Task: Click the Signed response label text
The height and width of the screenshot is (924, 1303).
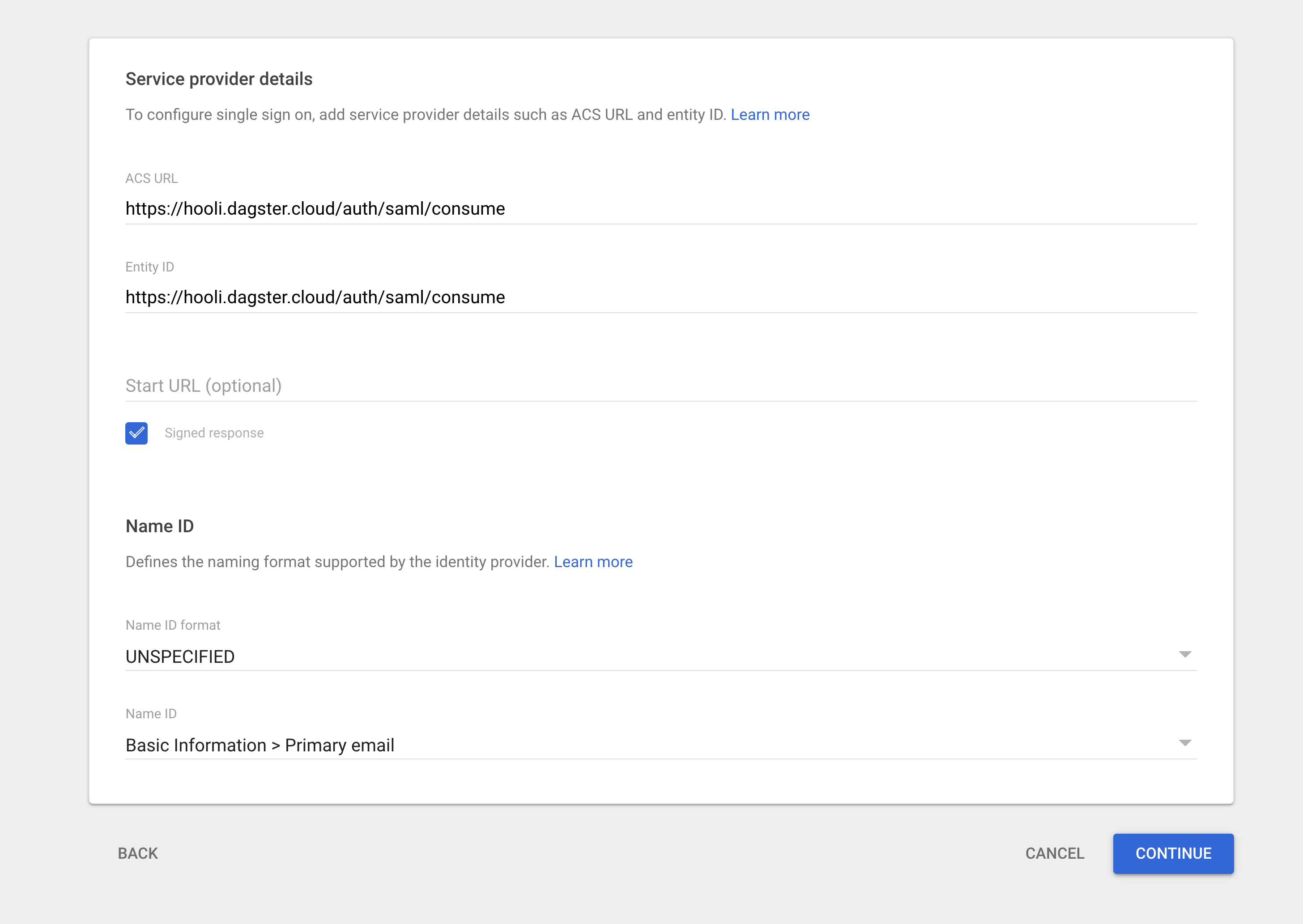Action: pyautogui.click(x=214, y=433)
